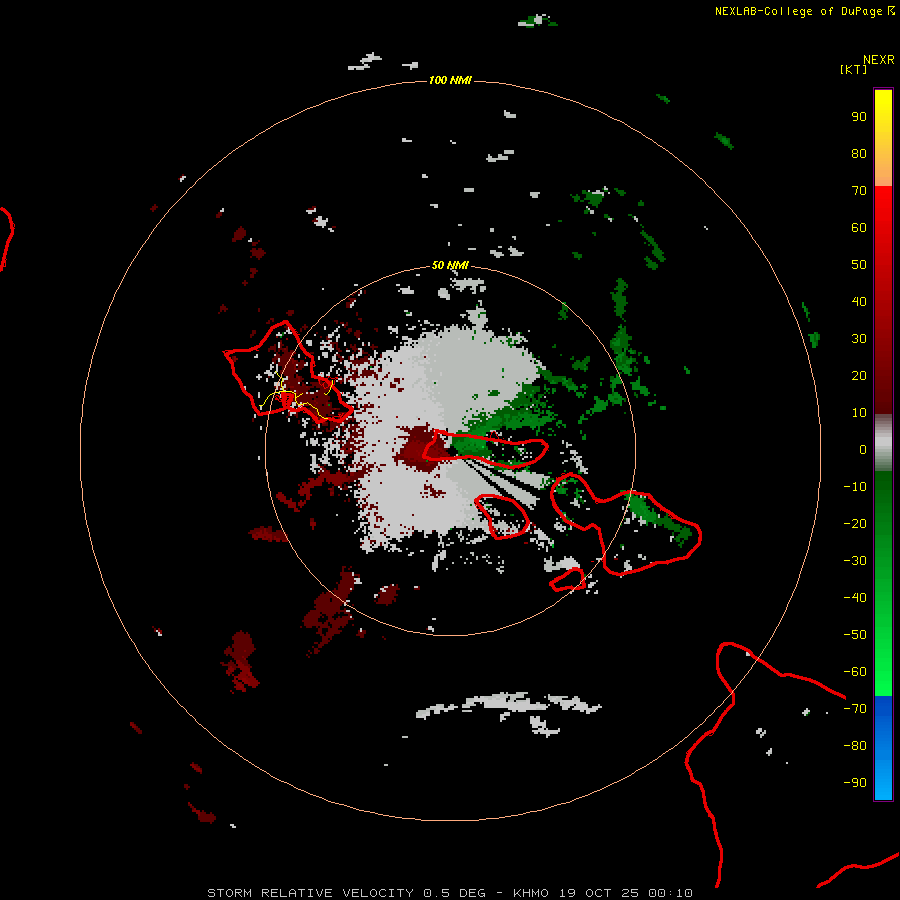Click the gray zero-velocity band on color bar
The height and width of the screenshot is (900, 900).
pyautogui.click(x=883, y=443)
